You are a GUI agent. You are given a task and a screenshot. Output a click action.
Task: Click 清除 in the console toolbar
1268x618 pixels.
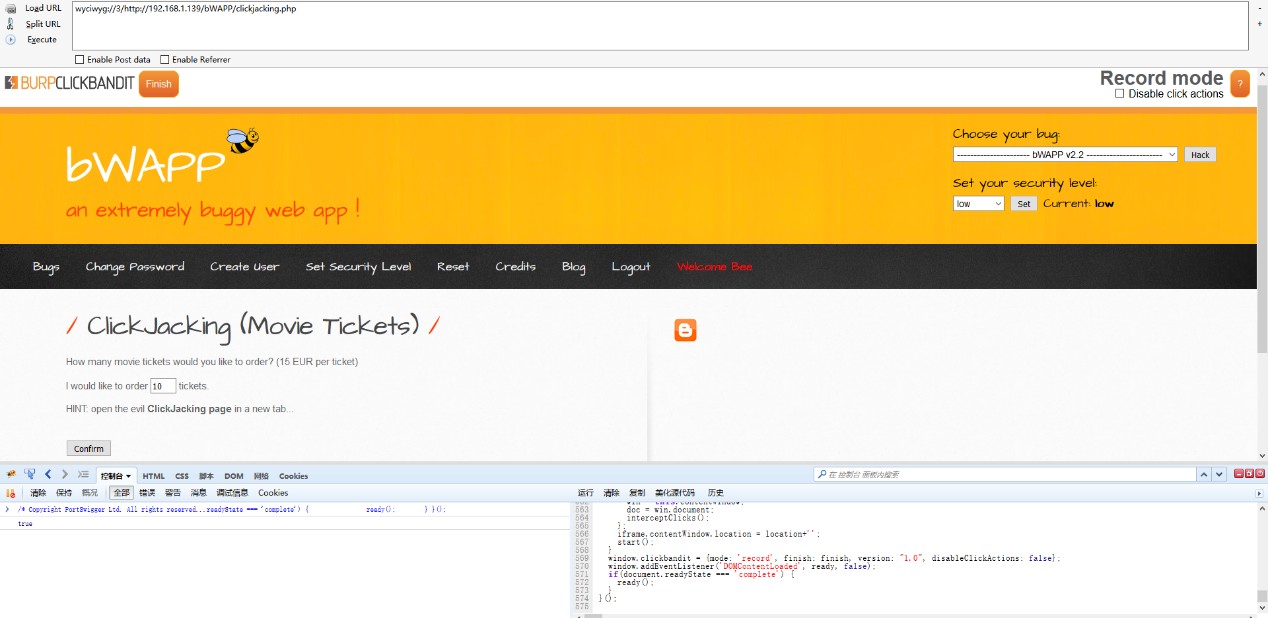38,493
